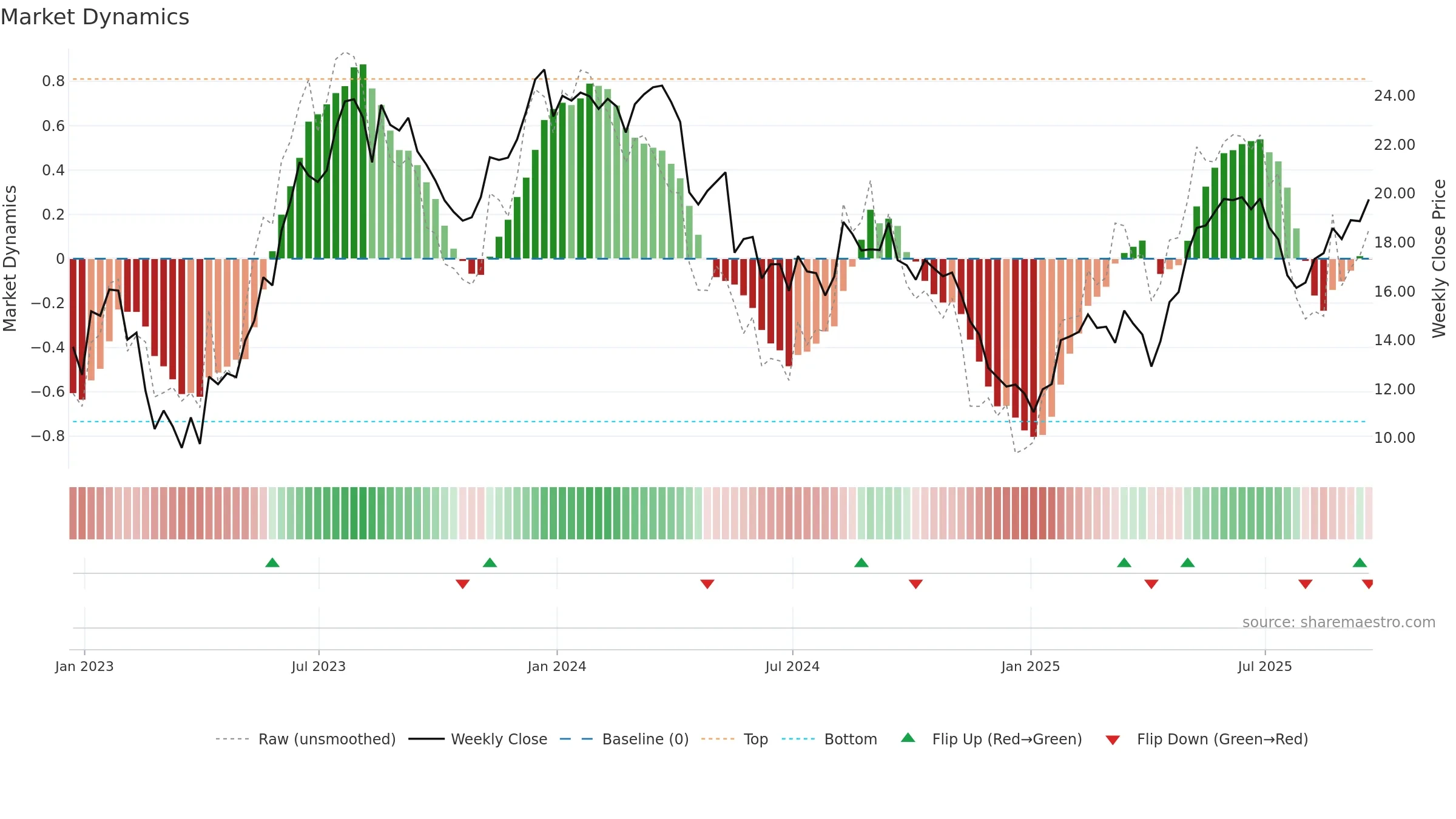
Task: Click the darkest green heat strip cell near Jul 2023
Action: click(363, 513)
